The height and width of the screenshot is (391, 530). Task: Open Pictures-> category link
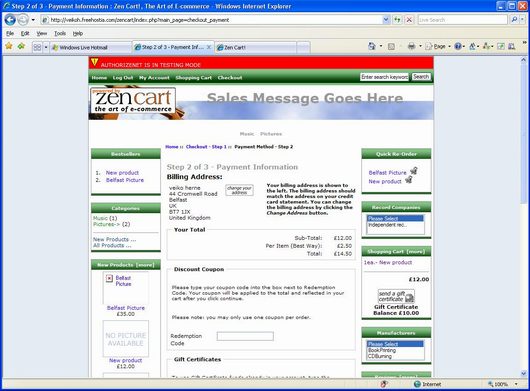pos(106,224)
